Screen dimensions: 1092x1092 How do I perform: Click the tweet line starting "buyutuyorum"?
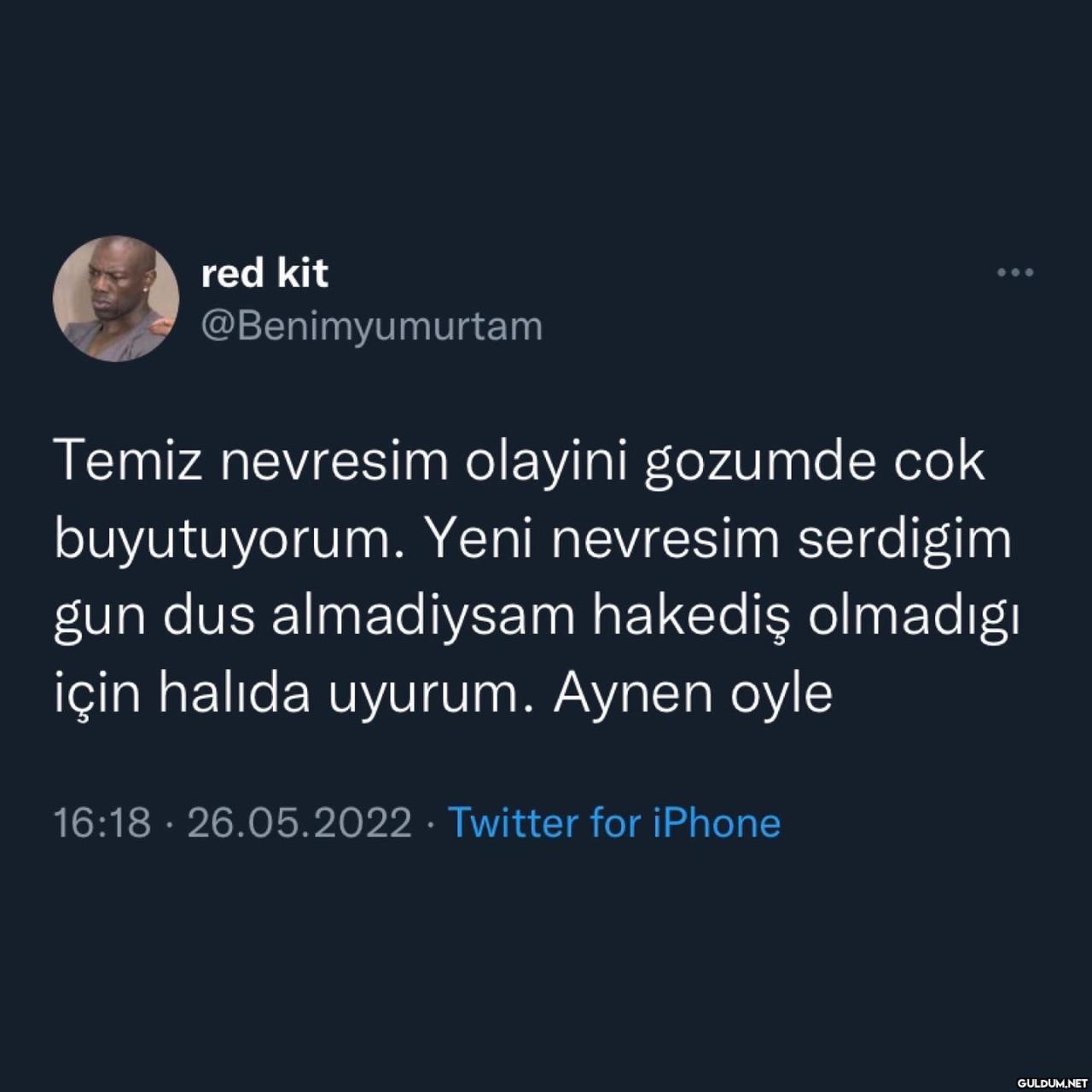pos(532,541)
